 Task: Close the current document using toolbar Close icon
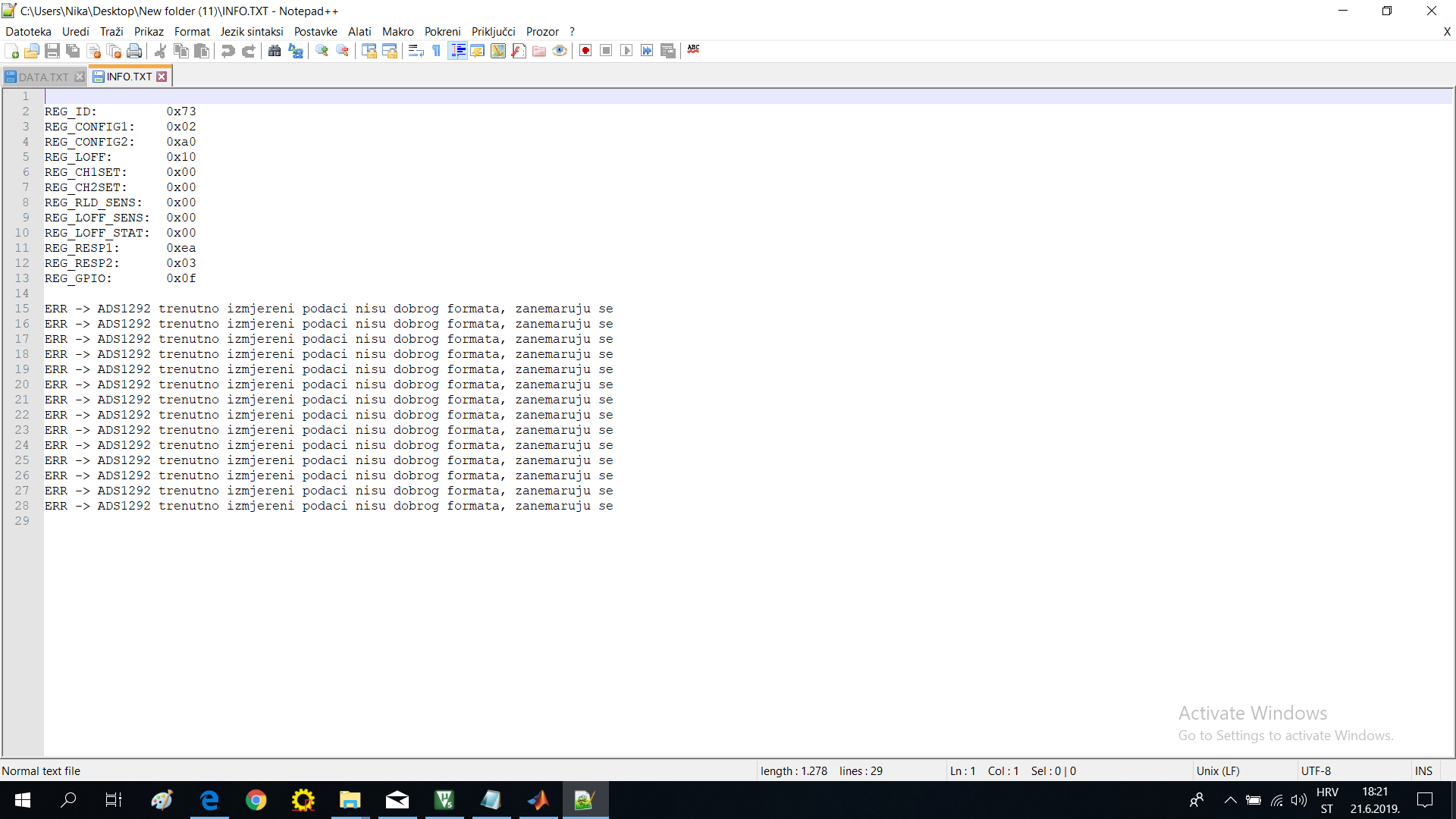tap(94, 51)
